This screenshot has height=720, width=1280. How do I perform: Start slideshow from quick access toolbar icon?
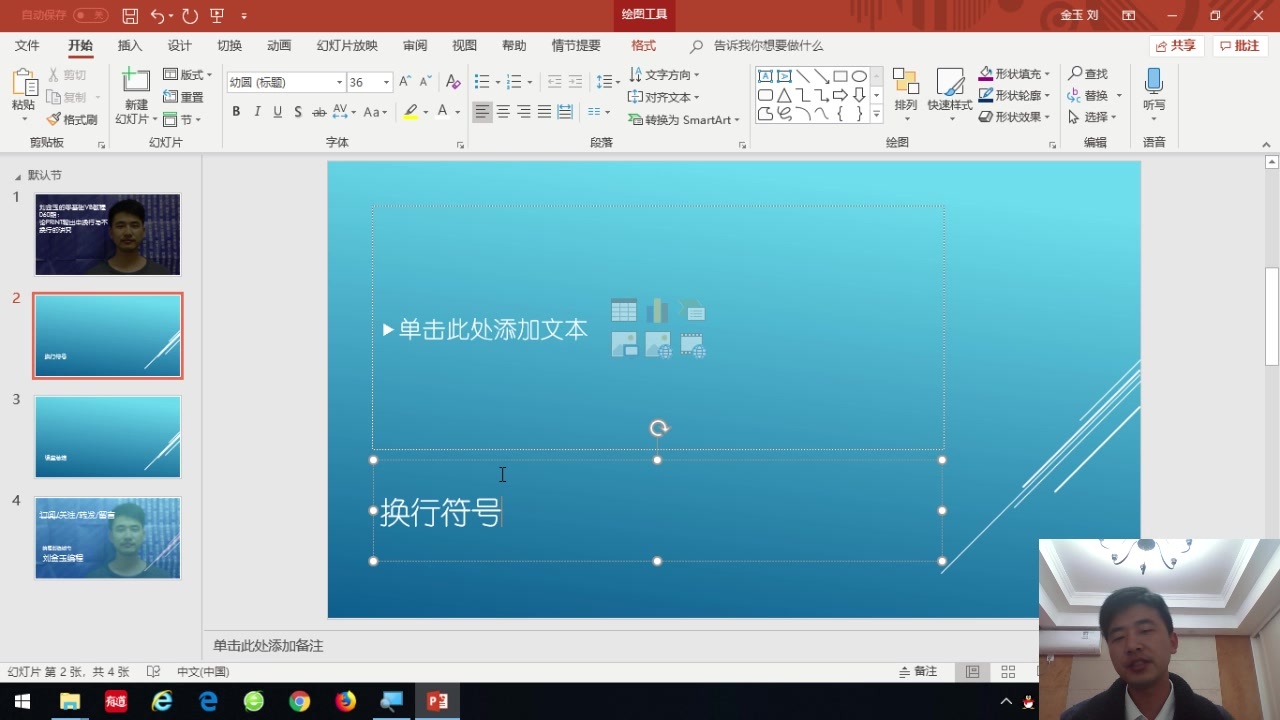coord(217,16)
